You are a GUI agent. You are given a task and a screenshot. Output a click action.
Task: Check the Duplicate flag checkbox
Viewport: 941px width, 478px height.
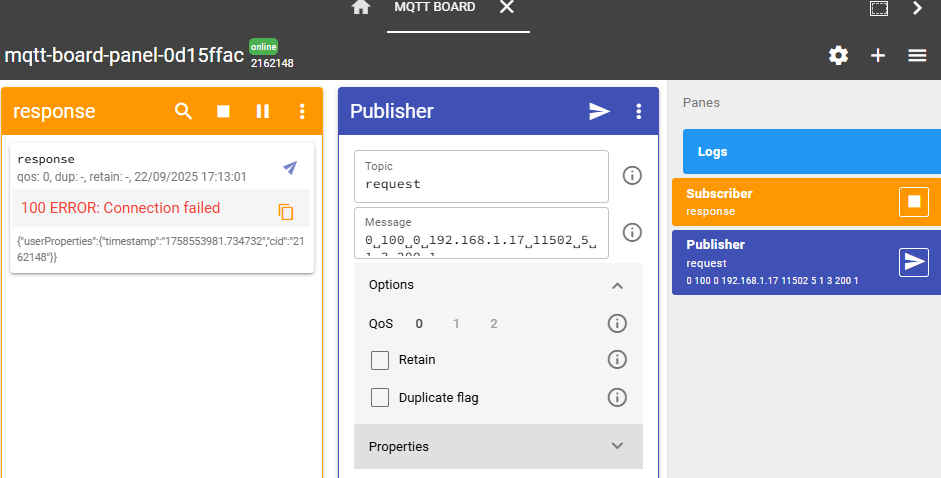380,398
